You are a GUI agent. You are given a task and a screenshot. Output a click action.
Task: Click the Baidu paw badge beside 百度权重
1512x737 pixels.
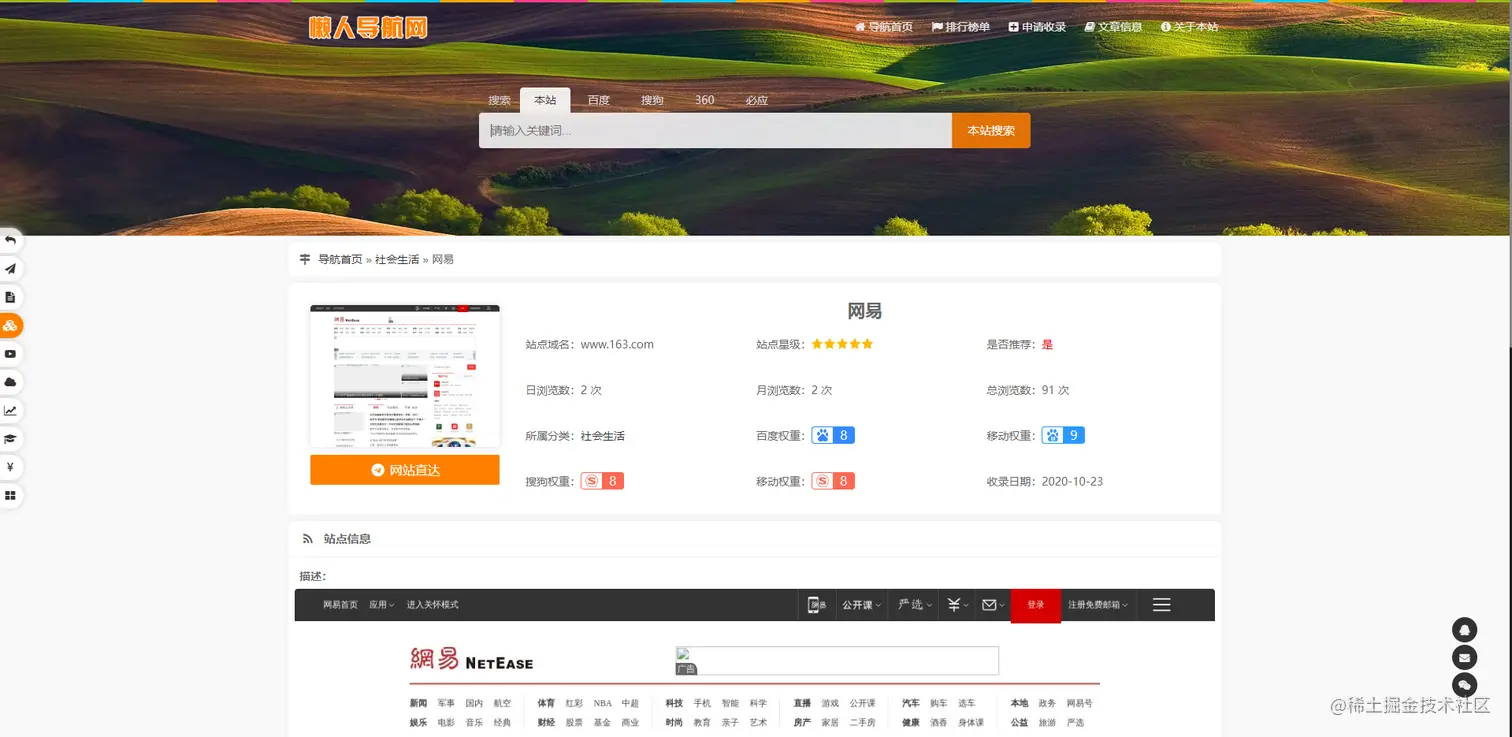[833, 435]
